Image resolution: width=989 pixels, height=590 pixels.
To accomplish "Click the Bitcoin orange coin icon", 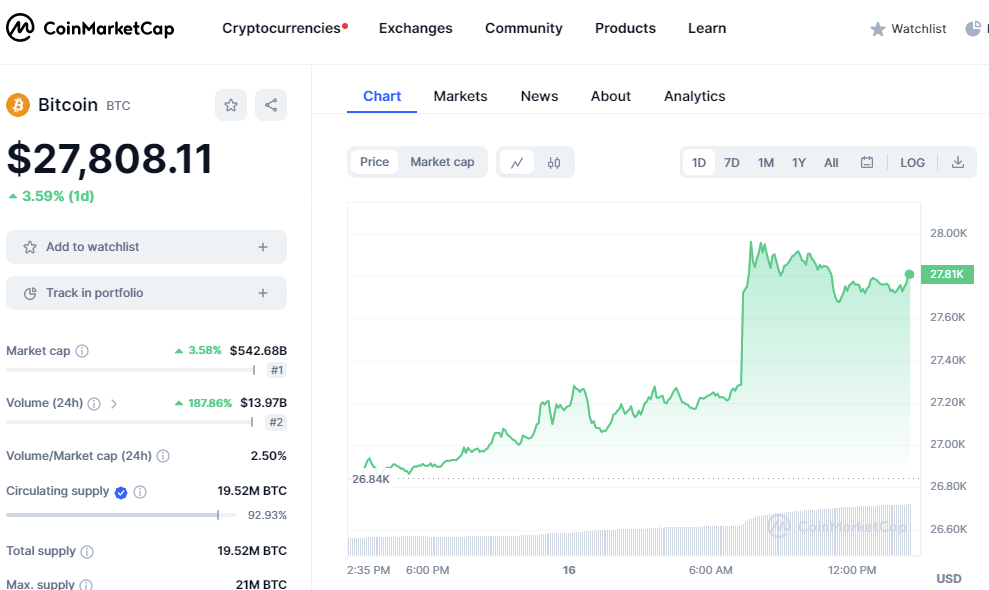I will (x=18, y=105).
